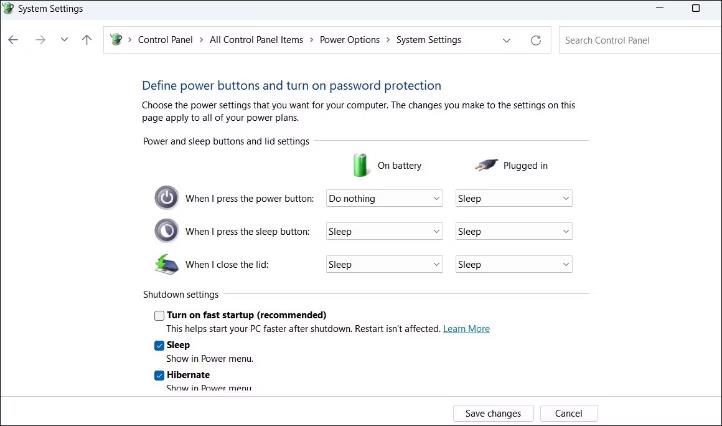Screen dimensions: 722x426
Task: Click the power button icon
Action: pos(166,198)
